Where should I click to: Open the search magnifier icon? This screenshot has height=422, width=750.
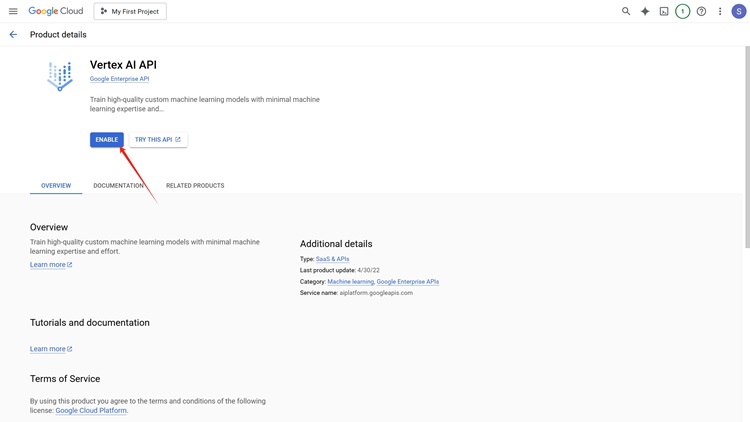pos(626,11)
